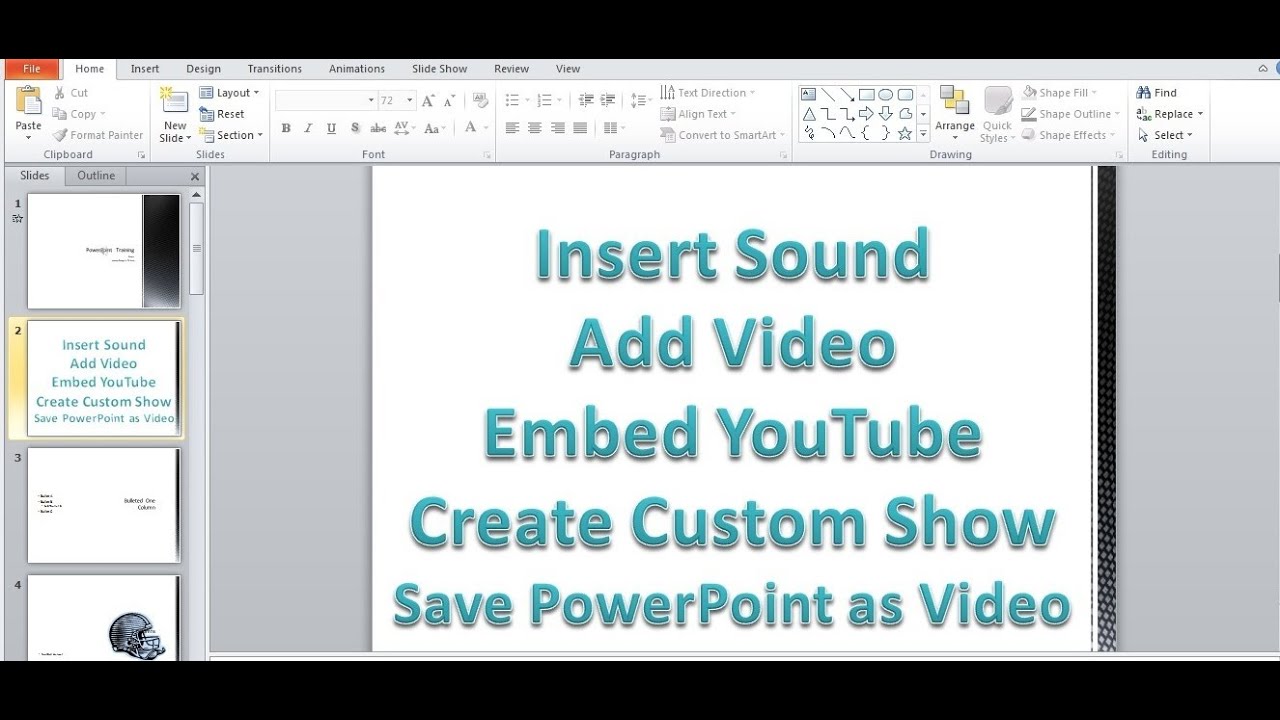Pick the Rectangle shape from the gallery

(867, 95)
